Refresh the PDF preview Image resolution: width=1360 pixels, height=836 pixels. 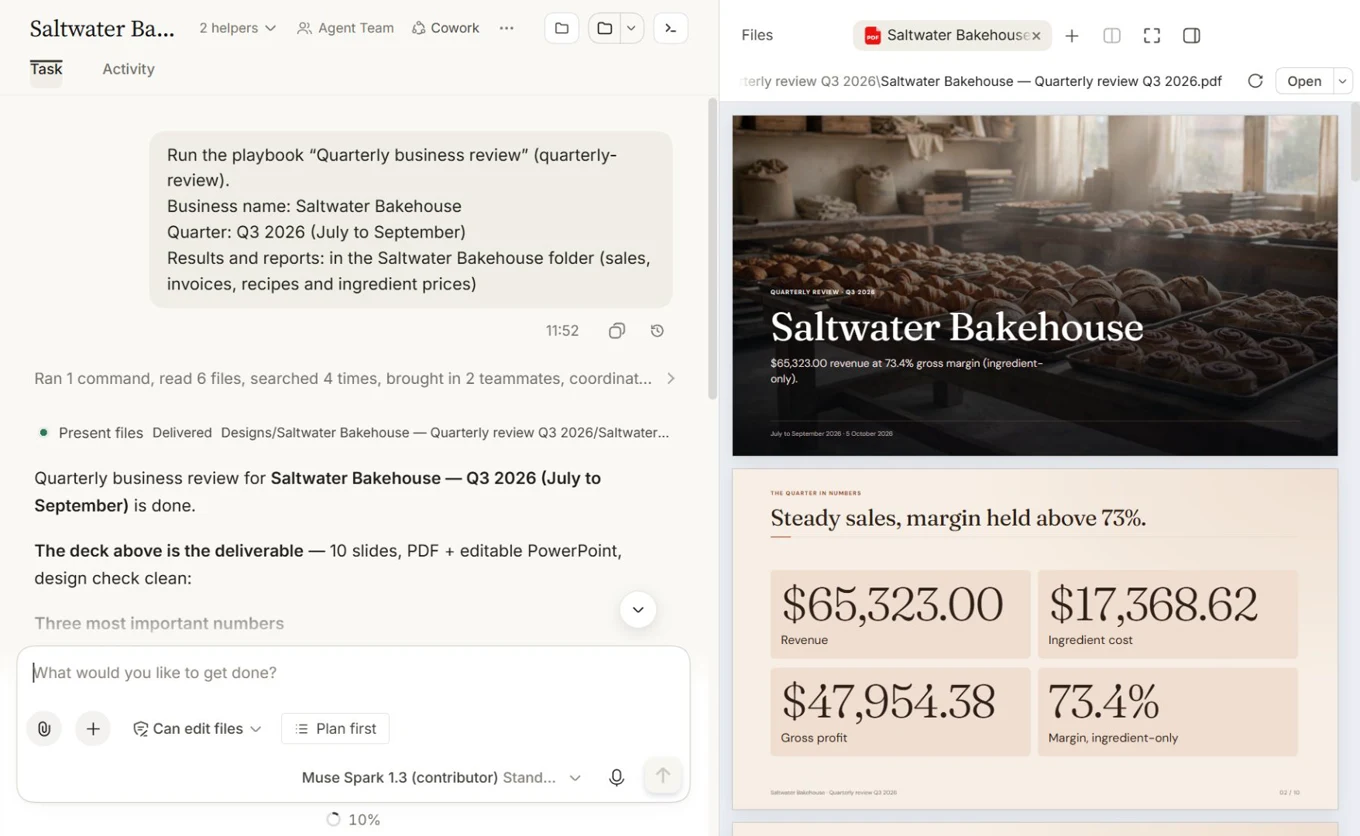click(1255, 81)
